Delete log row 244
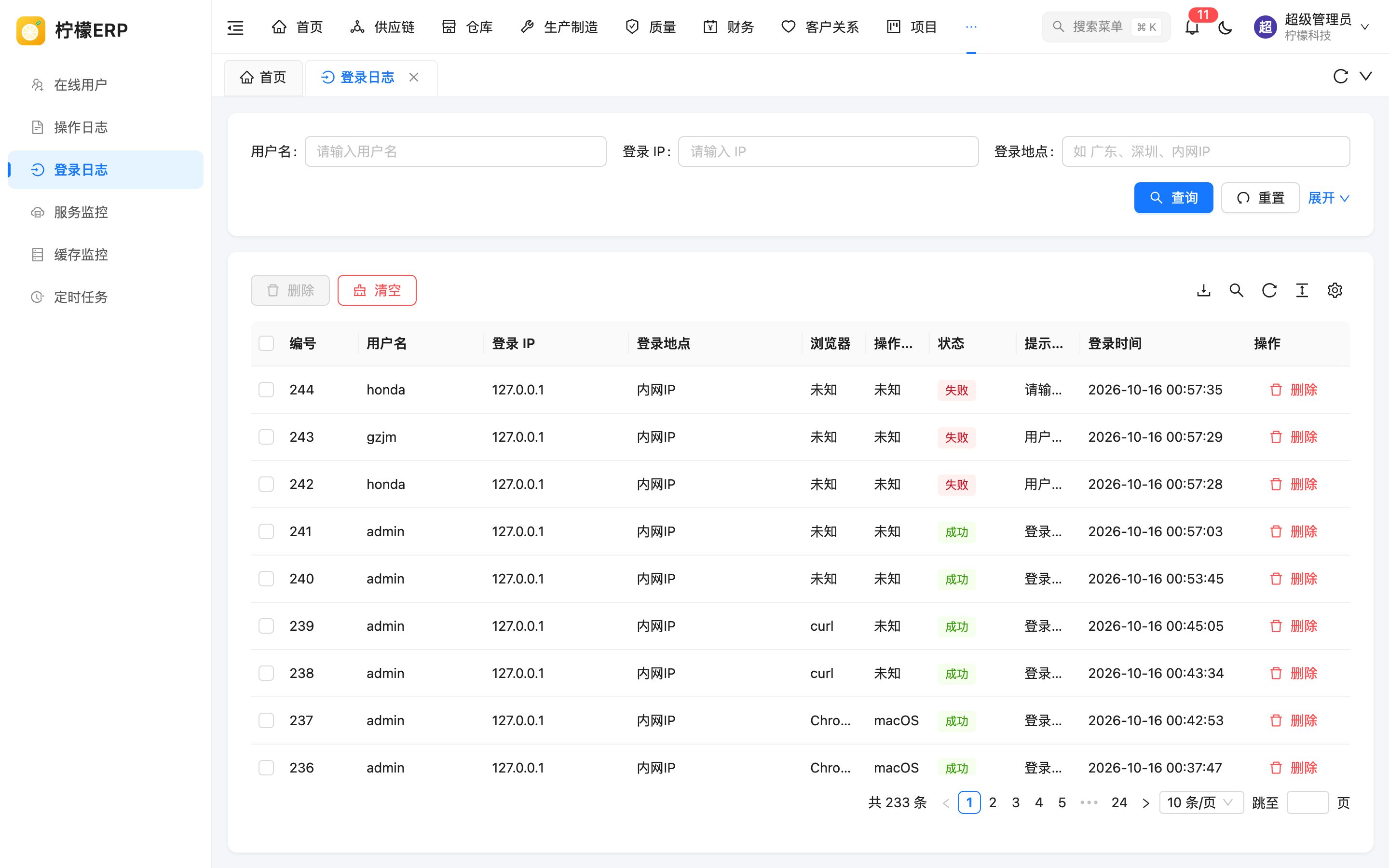The width and height of the screenshot is (1389, 868). click(1293, 390)
